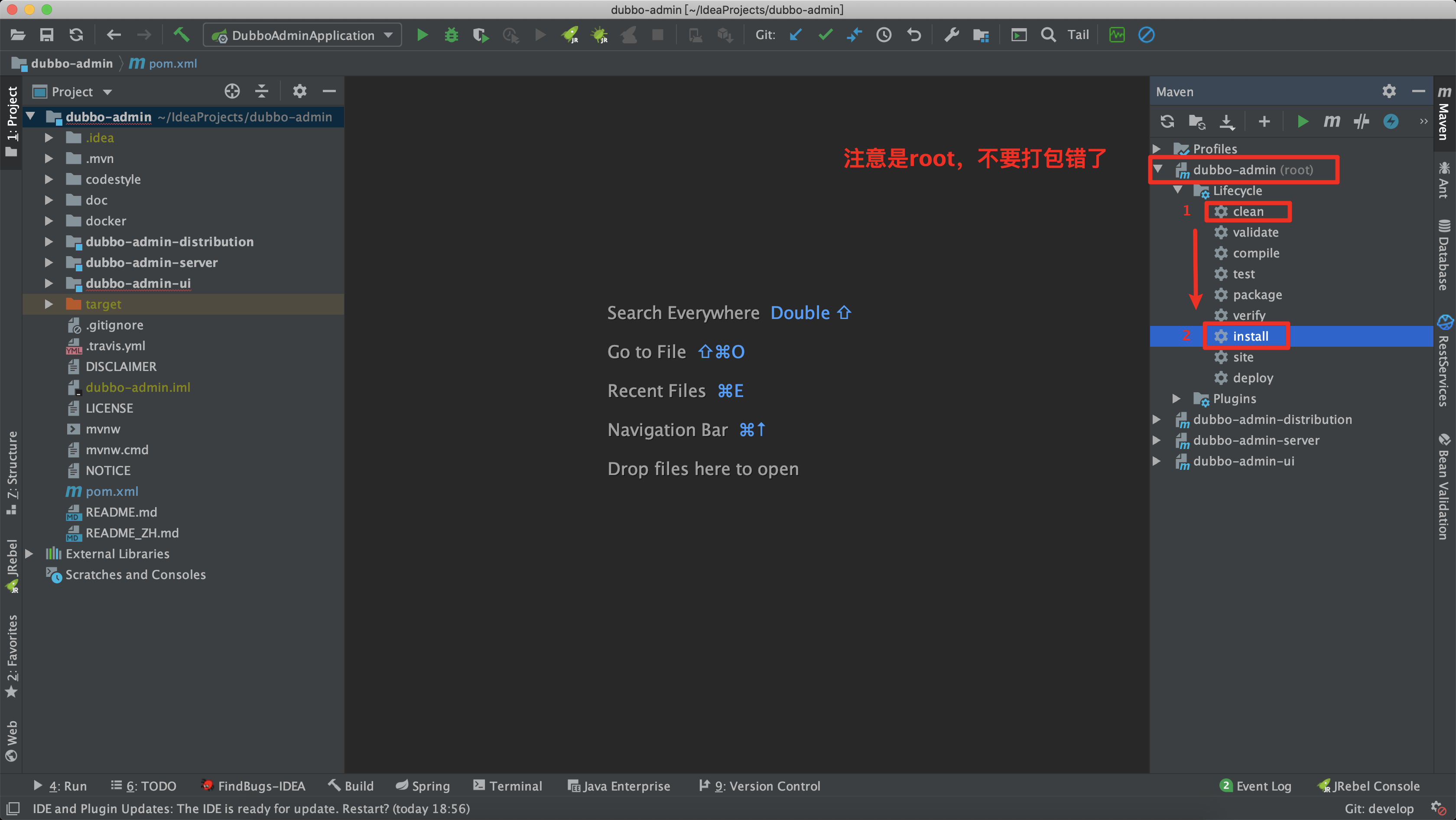The width and height of the screenshot is (1456, 820).
Task: Expand Plugins node in Maven panel
Action: [x=1177, y=398]
